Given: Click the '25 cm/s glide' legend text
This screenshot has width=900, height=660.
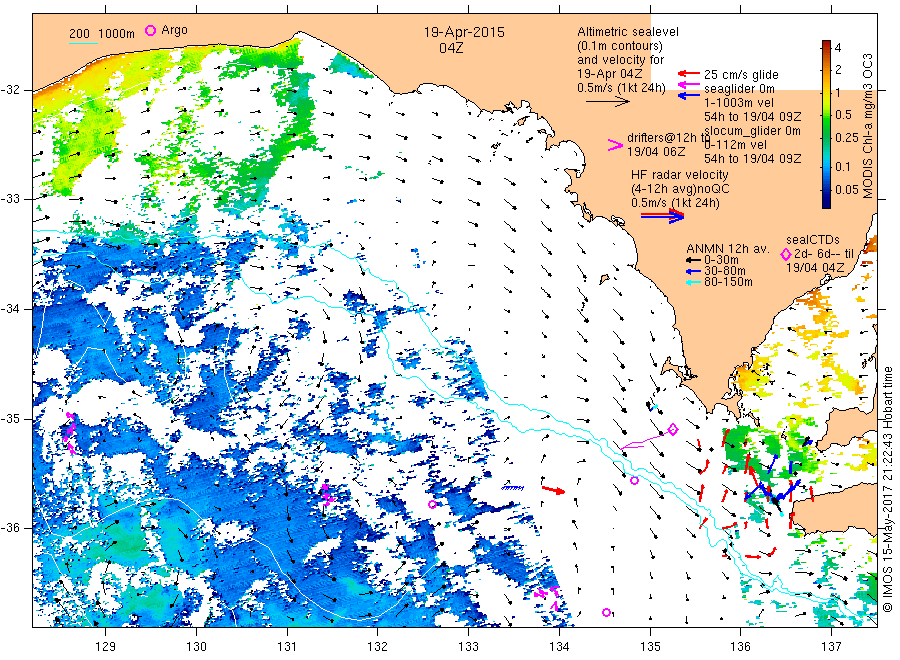Looking at the screenshot, I should click(741, 75).
